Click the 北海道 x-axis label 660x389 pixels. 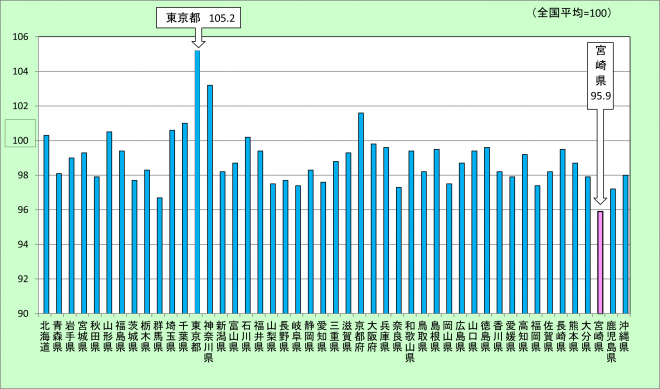46,336
